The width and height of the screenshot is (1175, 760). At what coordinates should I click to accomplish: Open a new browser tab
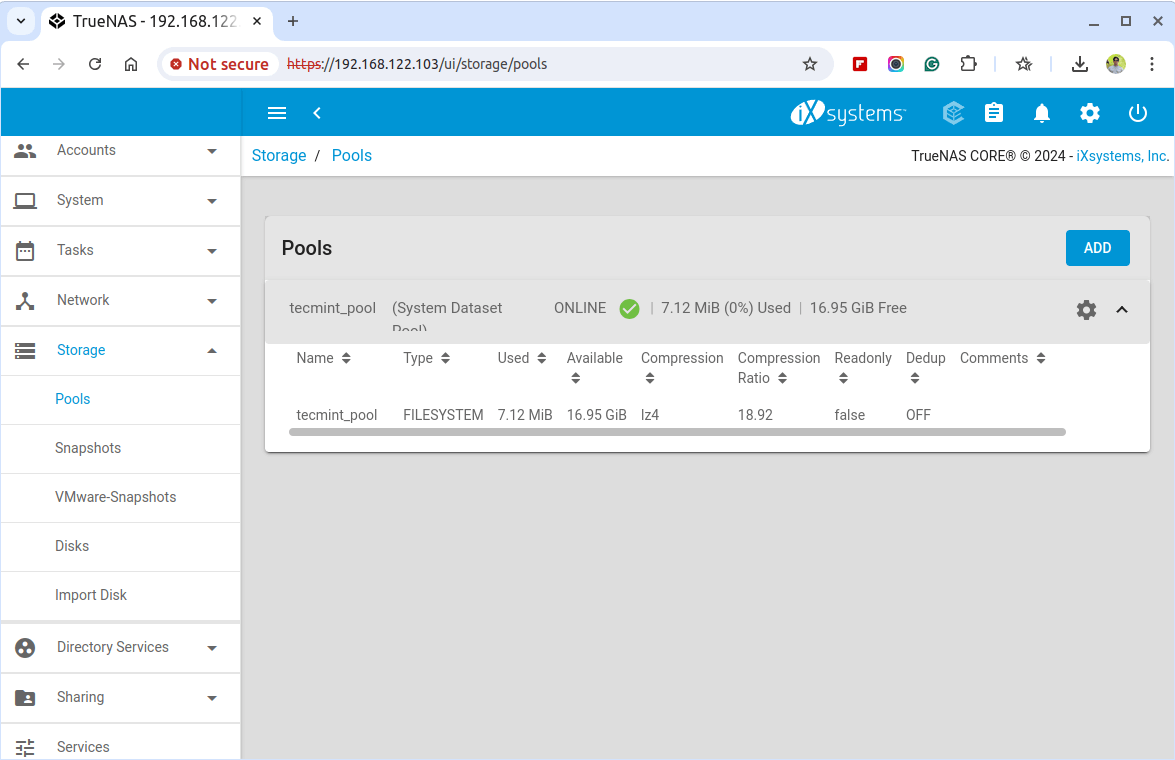point(293,21)
